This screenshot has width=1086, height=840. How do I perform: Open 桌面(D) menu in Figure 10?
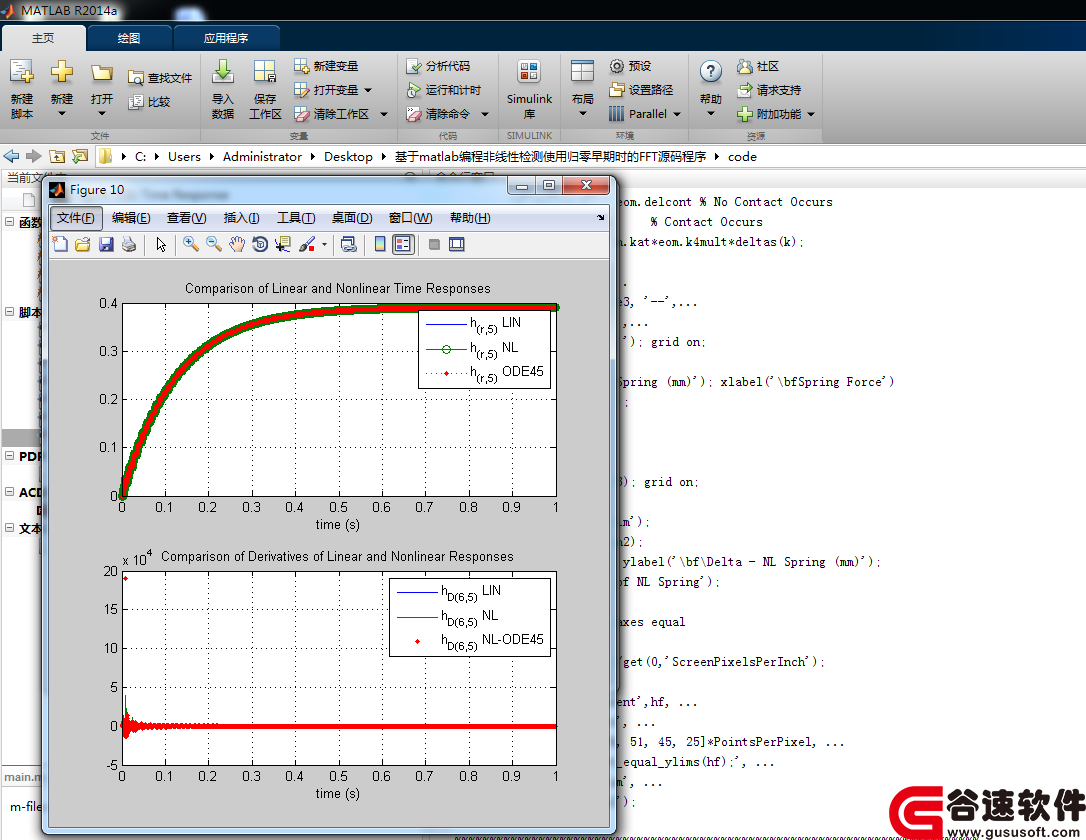(x=352, y=218)
